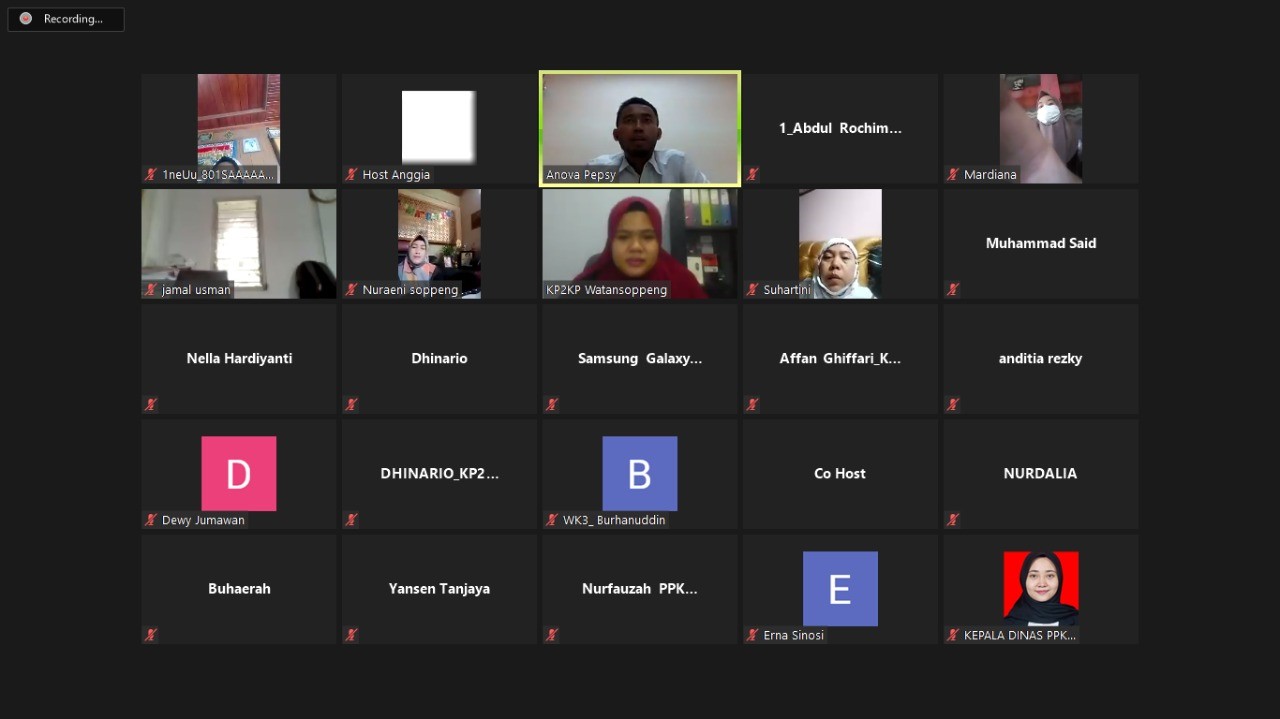Click the blue B avatar of WK3_ Burhanuddin
The image size is (1280, 719).
[640, 473]
